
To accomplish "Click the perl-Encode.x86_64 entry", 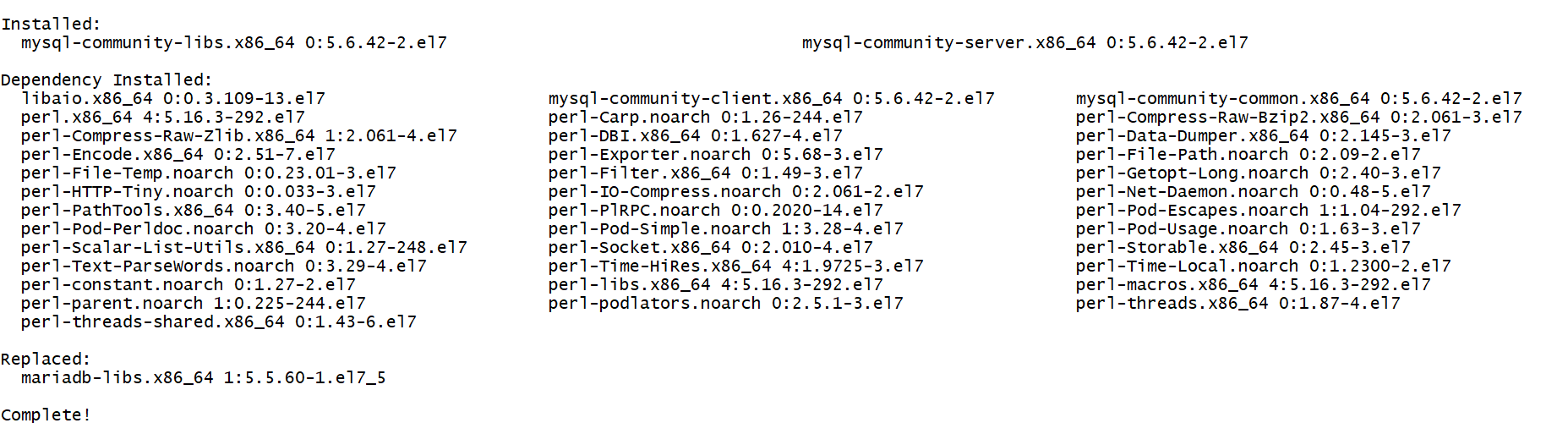I will pyautogui.click(x=178, y=155).
